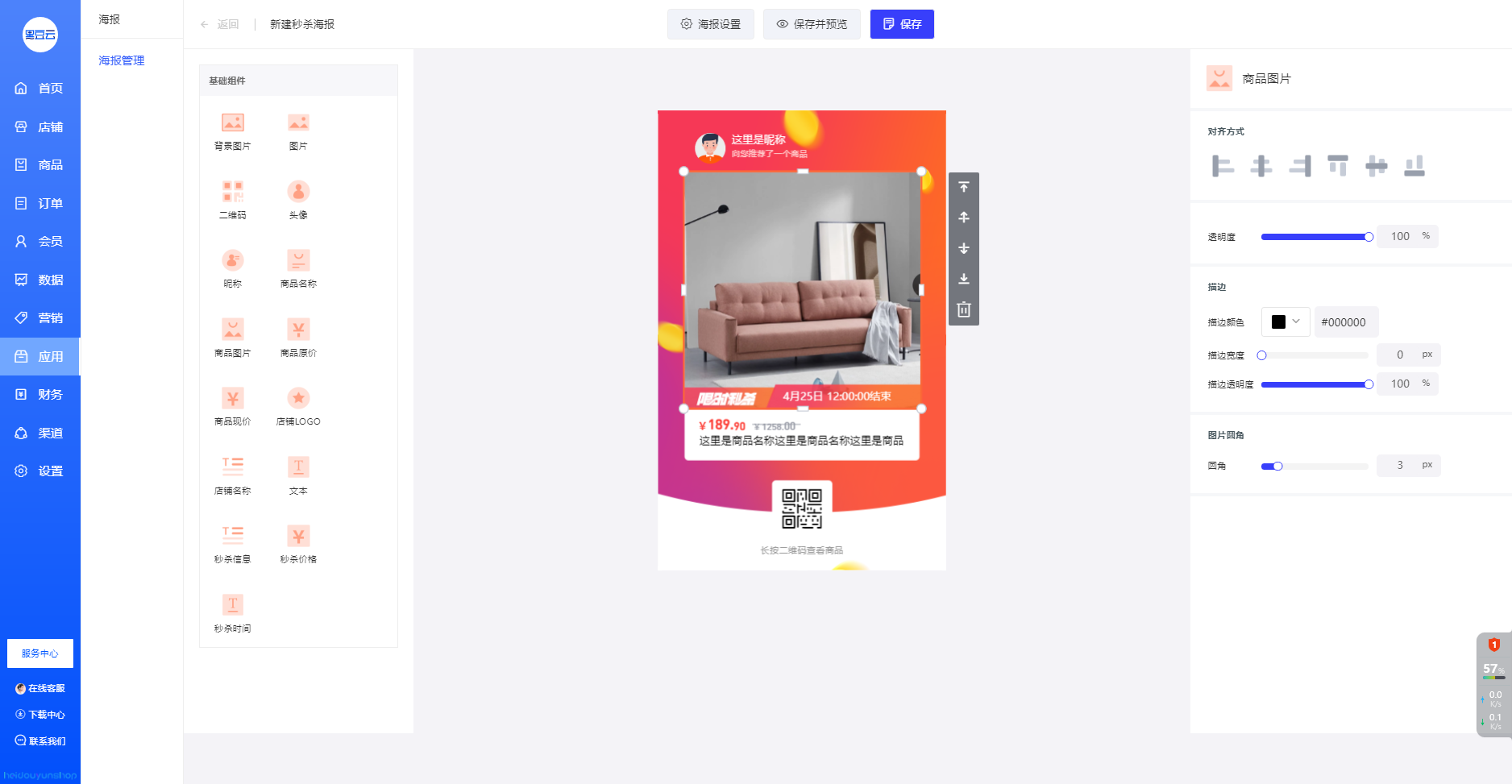Select the avatar (头像) component icon

298,192
